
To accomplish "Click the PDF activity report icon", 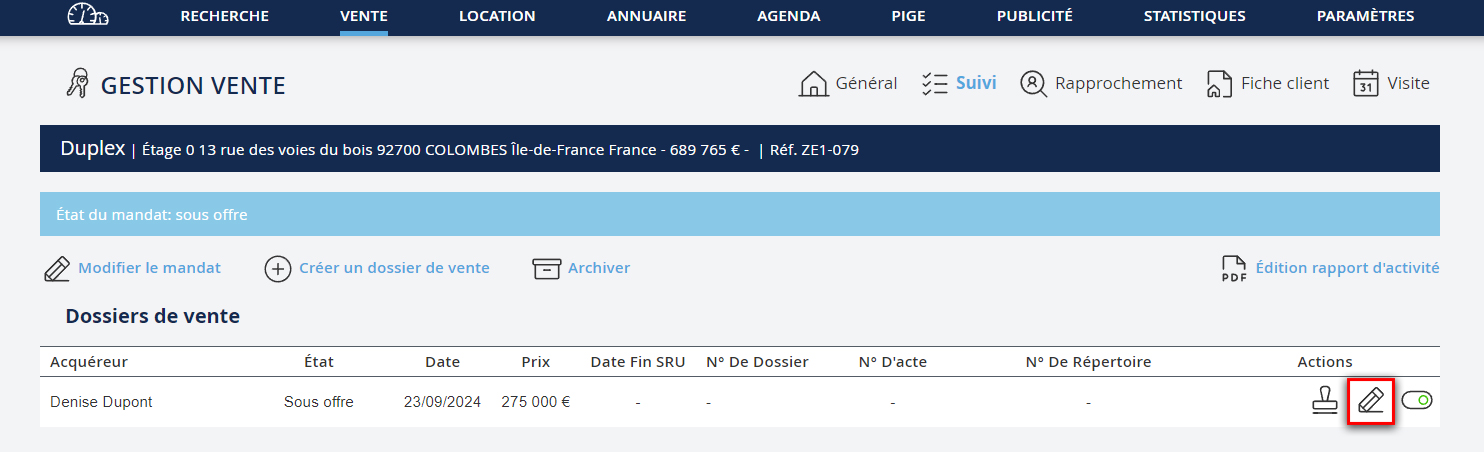I will click(1234, 269).
